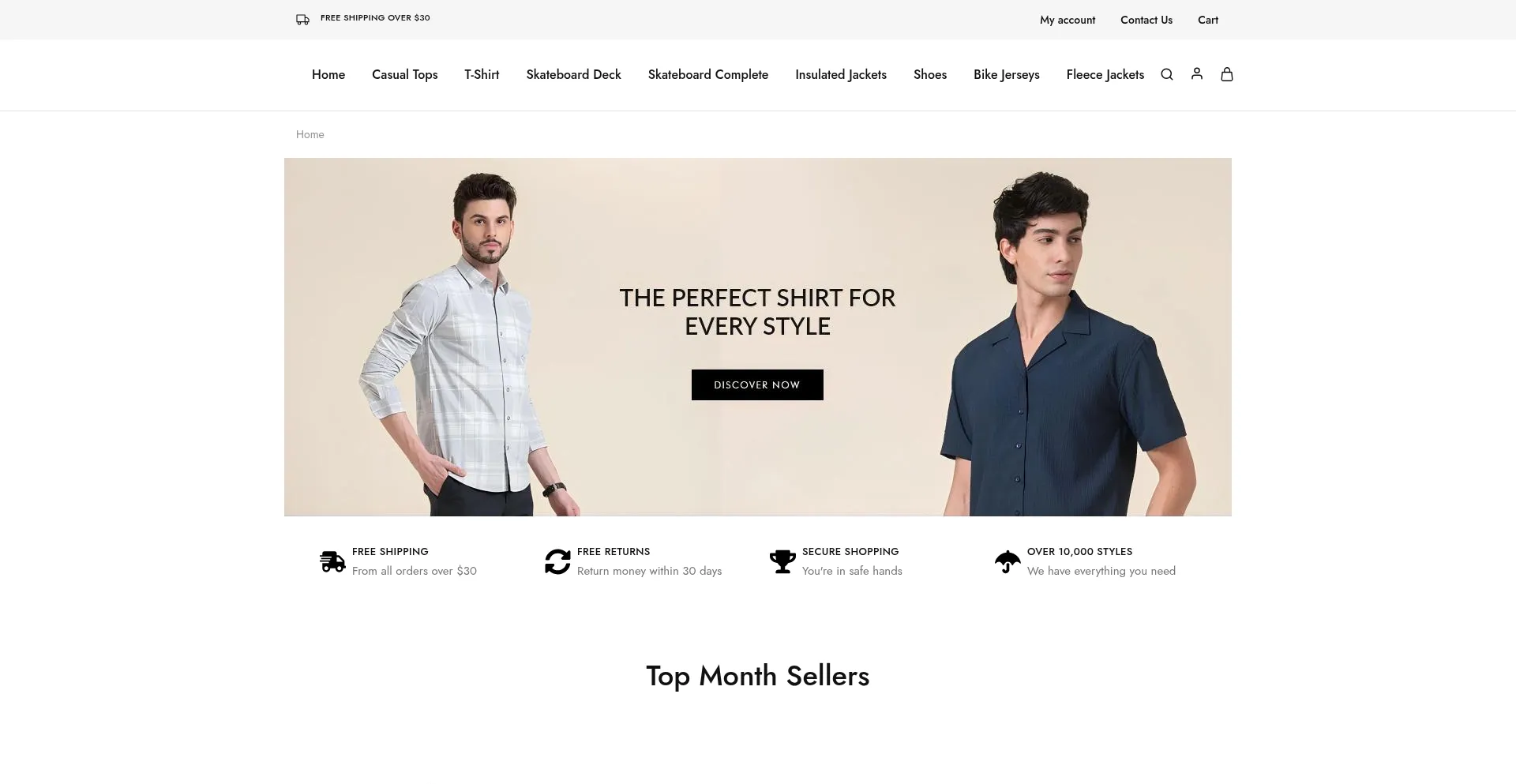Screen dimensions: 1516x784
Task: Click the Free Shipping truck icon
Action: click(332, 561)
